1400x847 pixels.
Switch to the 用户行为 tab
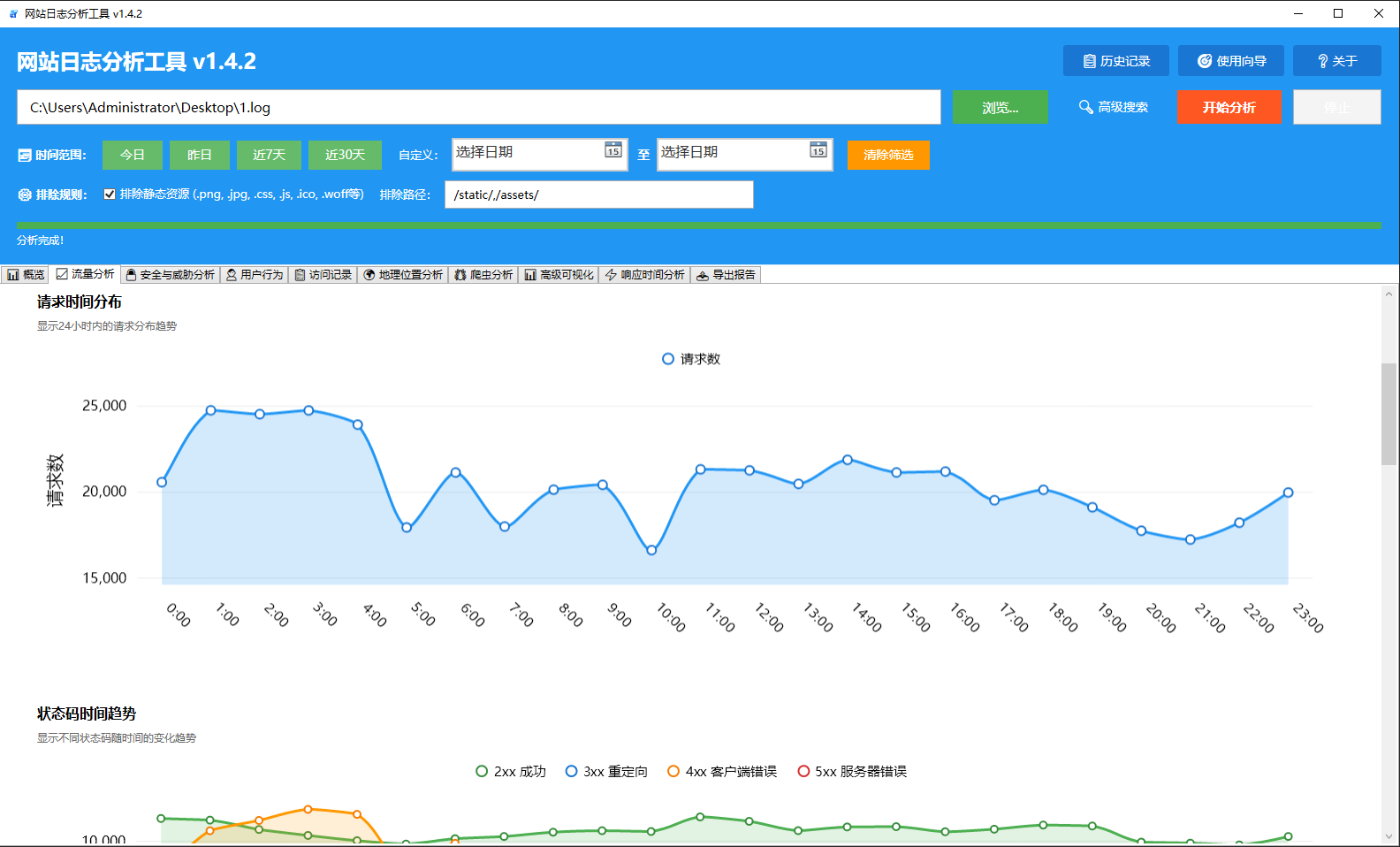point(255,275)
